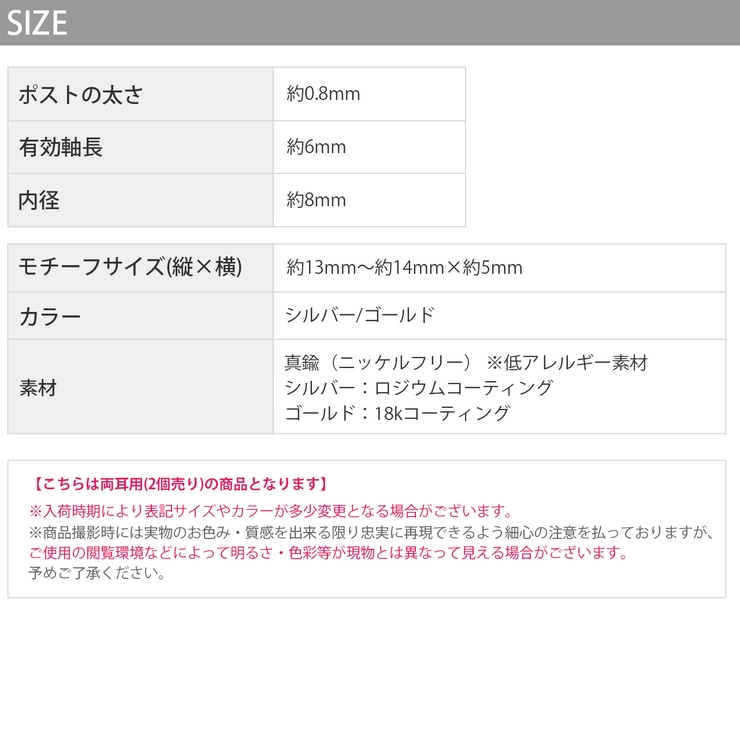
Task: Click the 約0.8mm value cell
Action: [370, 94]
